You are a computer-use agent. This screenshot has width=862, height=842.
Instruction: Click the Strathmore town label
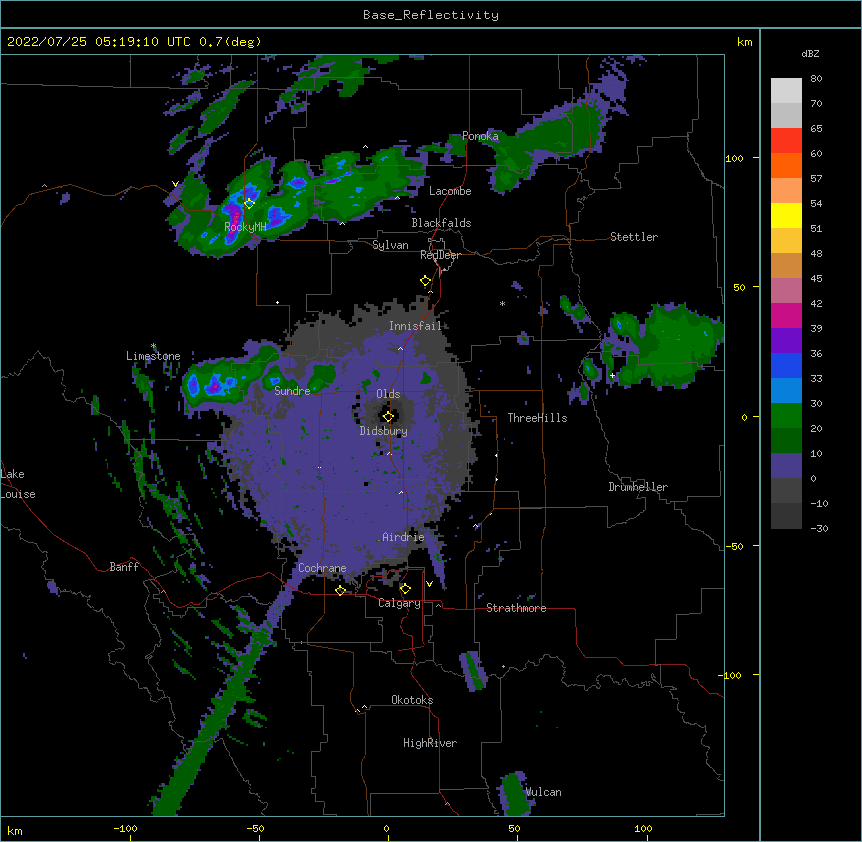pos(516,608)
